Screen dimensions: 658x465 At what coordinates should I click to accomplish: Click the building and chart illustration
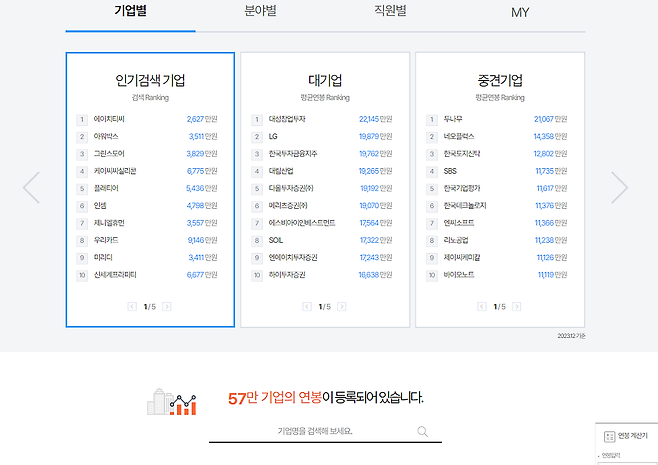171,401
